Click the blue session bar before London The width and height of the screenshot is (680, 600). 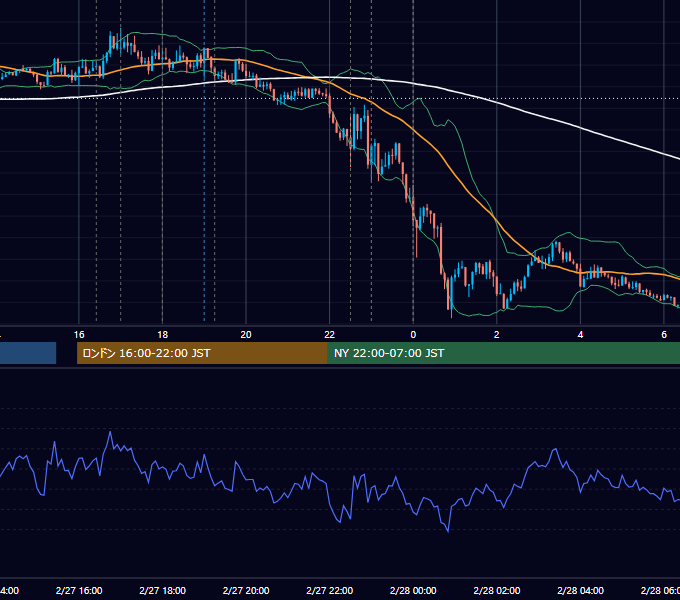28,353
